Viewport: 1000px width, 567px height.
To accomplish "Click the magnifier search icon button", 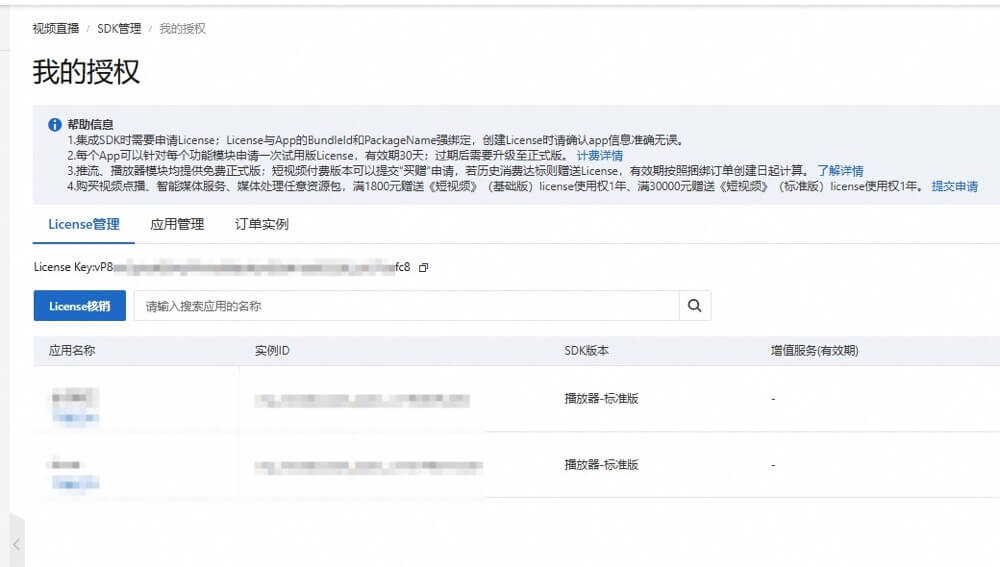I will (695, 306).
